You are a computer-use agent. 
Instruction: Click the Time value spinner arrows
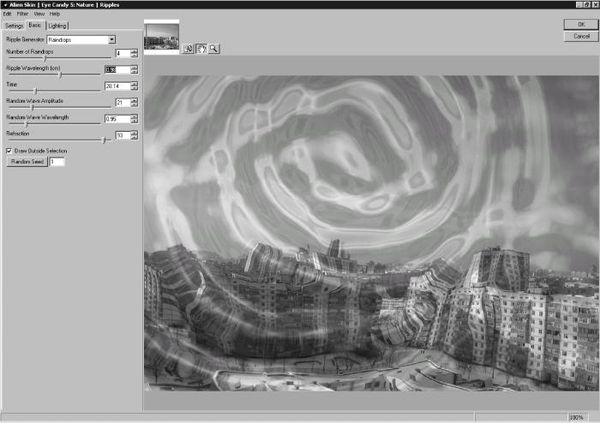click(135, 86)
